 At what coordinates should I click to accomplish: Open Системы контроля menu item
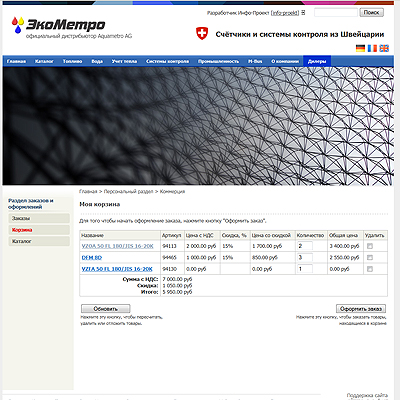(x=167, y=61)
